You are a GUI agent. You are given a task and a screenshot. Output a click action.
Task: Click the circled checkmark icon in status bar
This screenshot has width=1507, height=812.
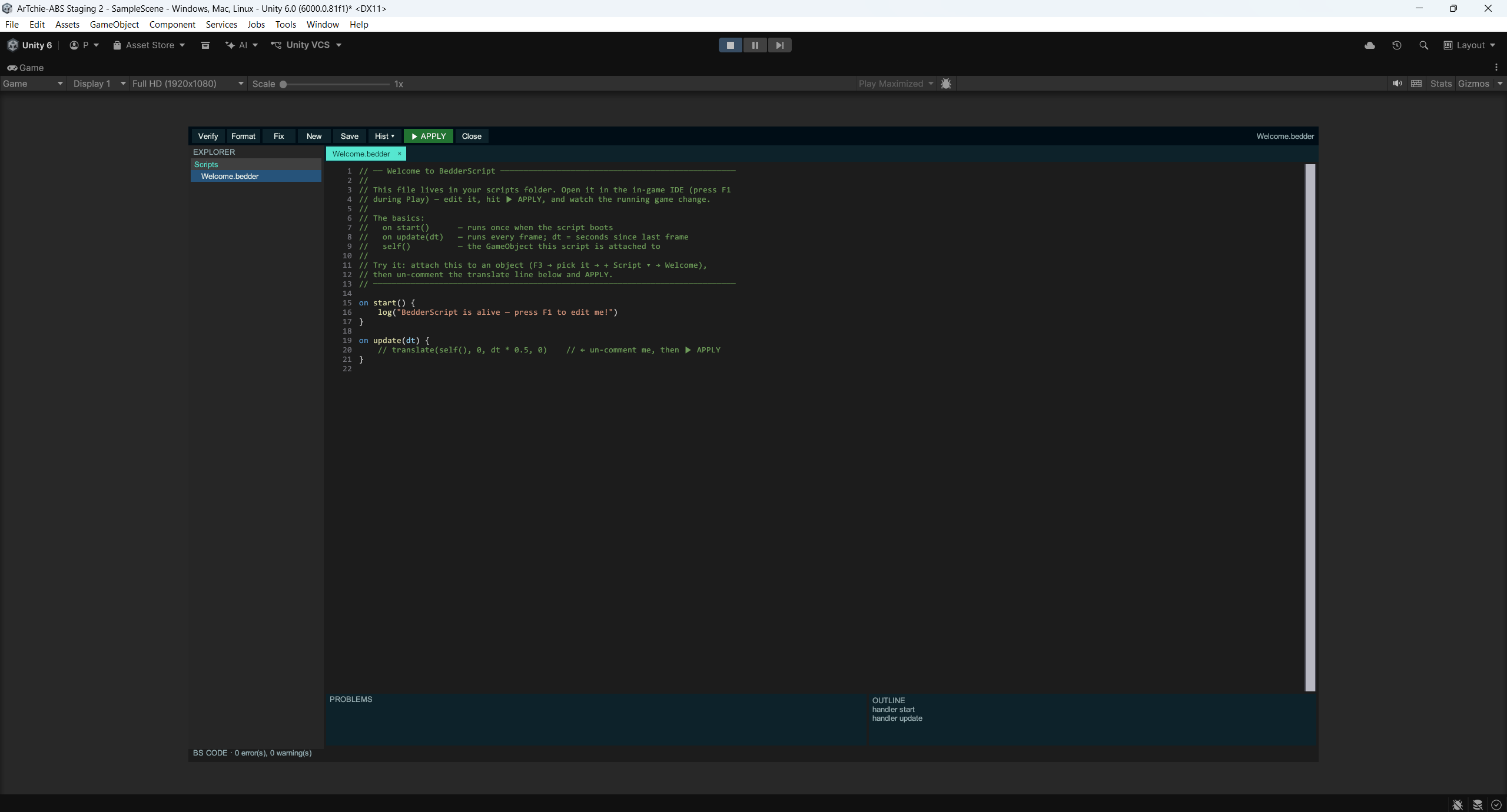click(1496, 804)
